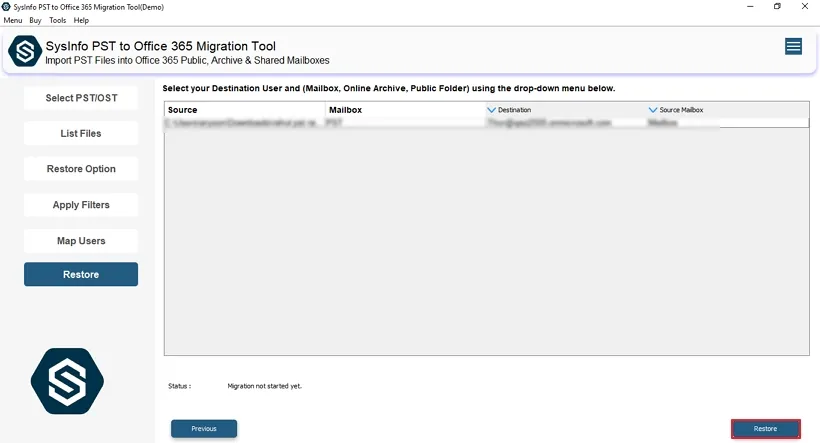Click the 'Migration not started yet.' status text

(265, 386)
